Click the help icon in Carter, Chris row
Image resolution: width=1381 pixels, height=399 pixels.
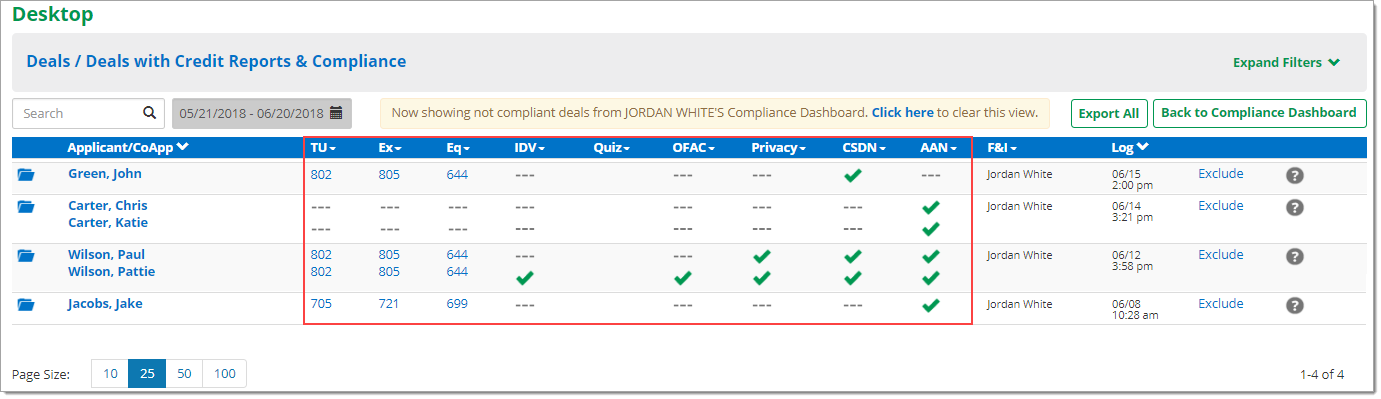(x=1295, y=208)
